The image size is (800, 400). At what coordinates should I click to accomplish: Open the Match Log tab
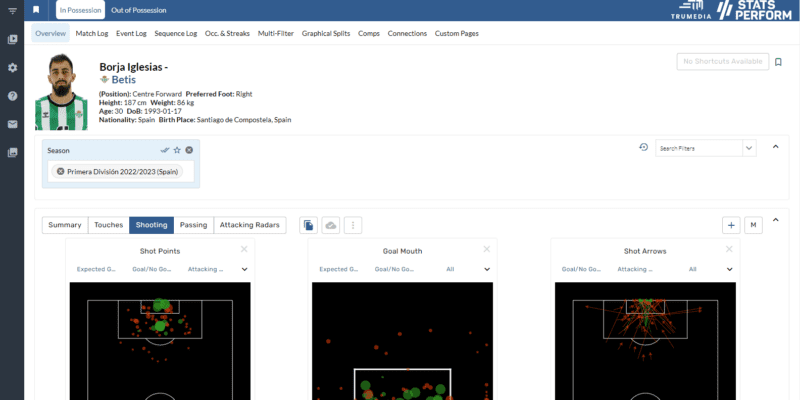(92, 33)
